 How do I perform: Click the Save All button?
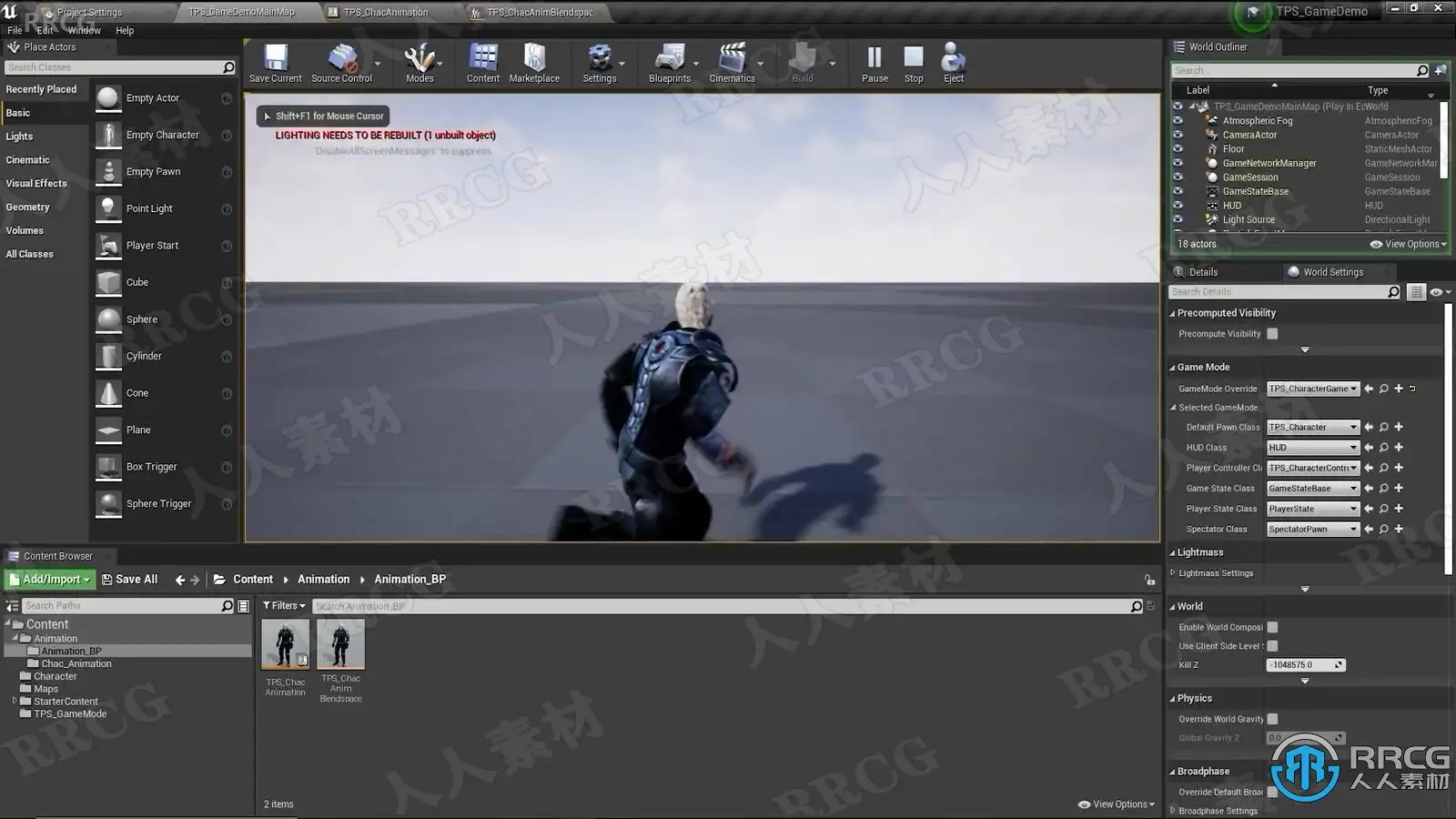(129, 580)
